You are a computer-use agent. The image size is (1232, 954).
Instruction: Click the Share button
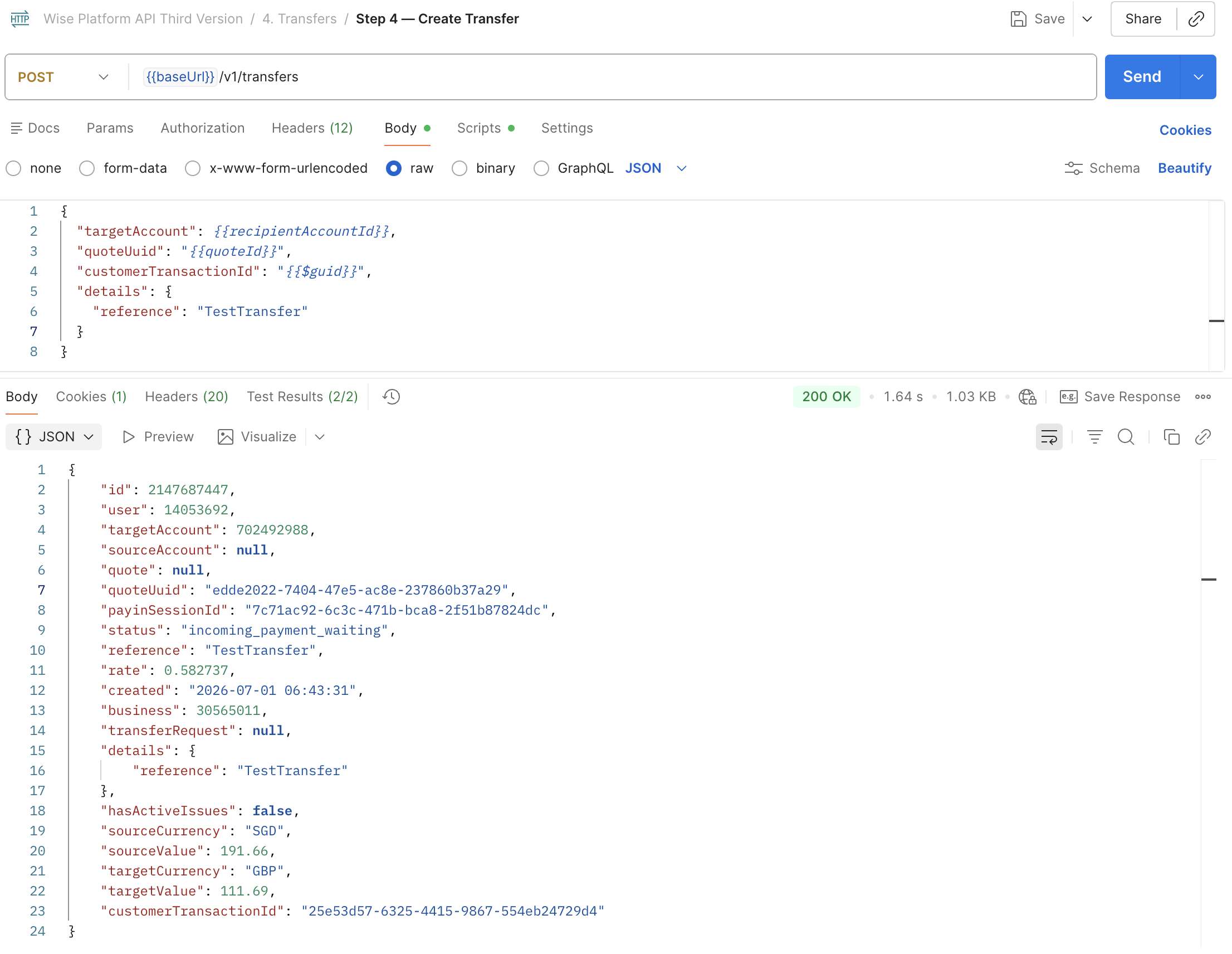[x=1142, y=19]
